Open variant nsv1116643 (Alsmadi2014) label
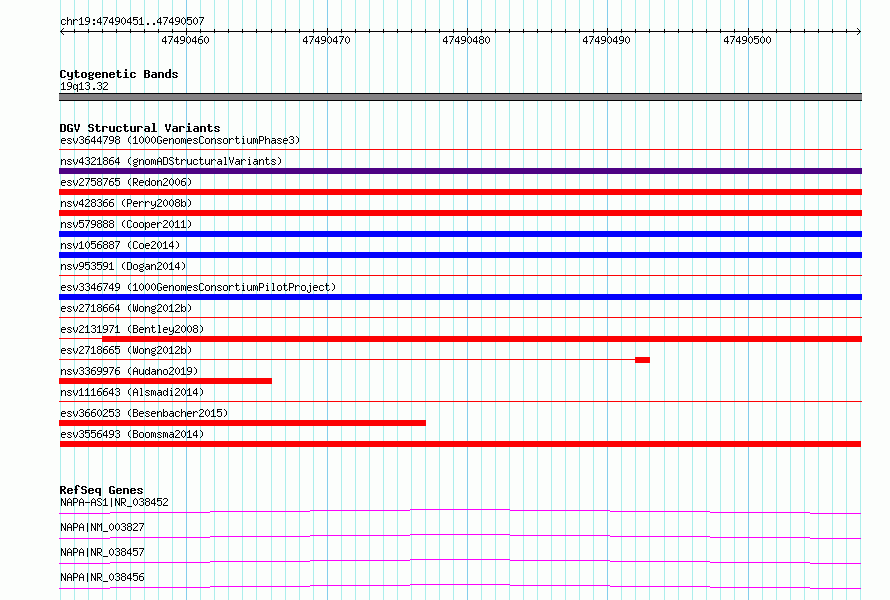 (x=132, y=392)
